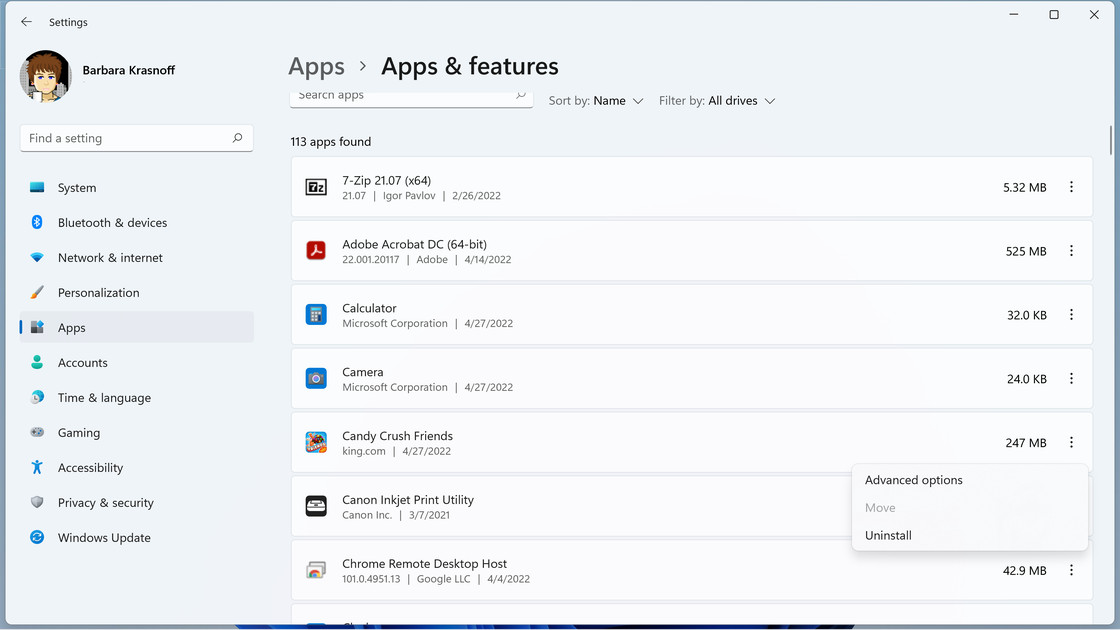
Task: Open Accounts settings
Action: coord(136,362)
